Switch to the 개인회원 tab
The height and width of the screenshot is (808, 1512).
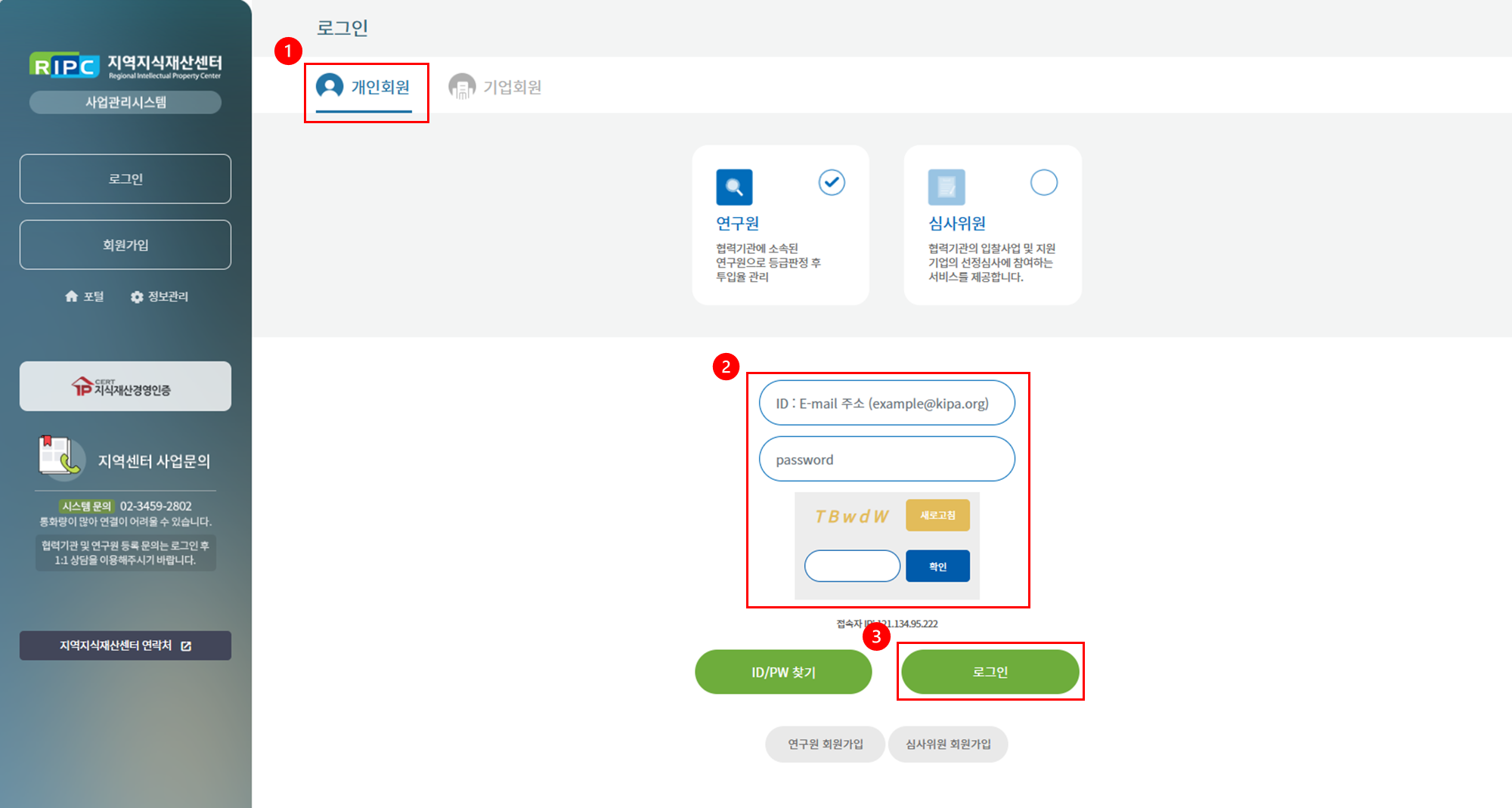coord(364,87)
